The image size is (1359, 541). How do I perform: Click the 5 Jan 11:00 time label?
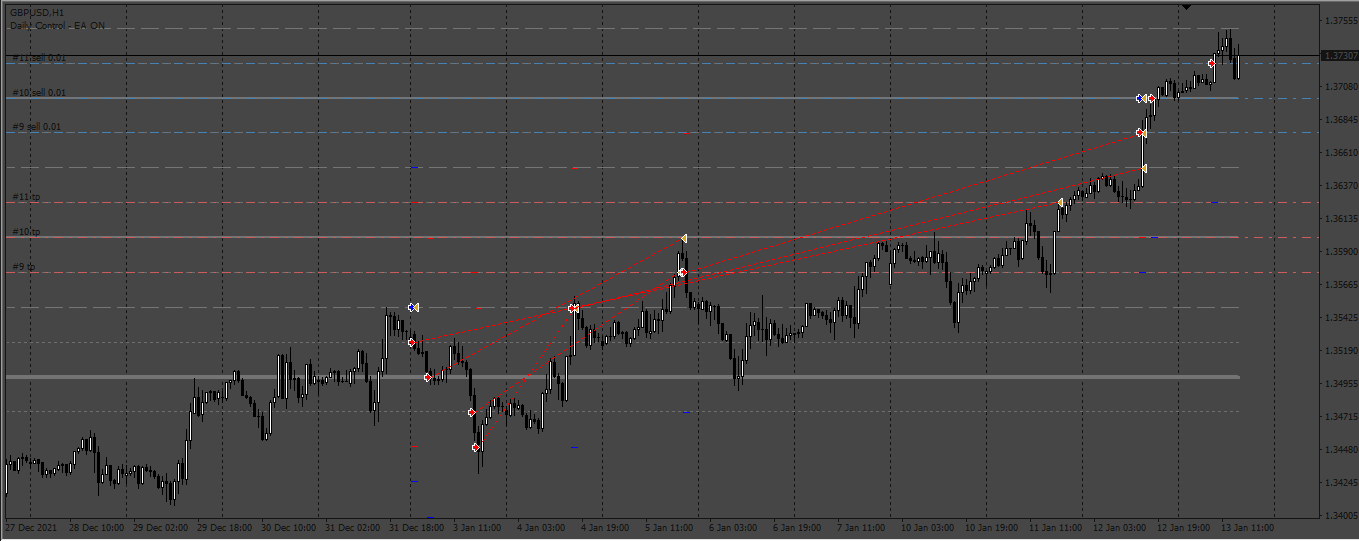pos(669,526)
